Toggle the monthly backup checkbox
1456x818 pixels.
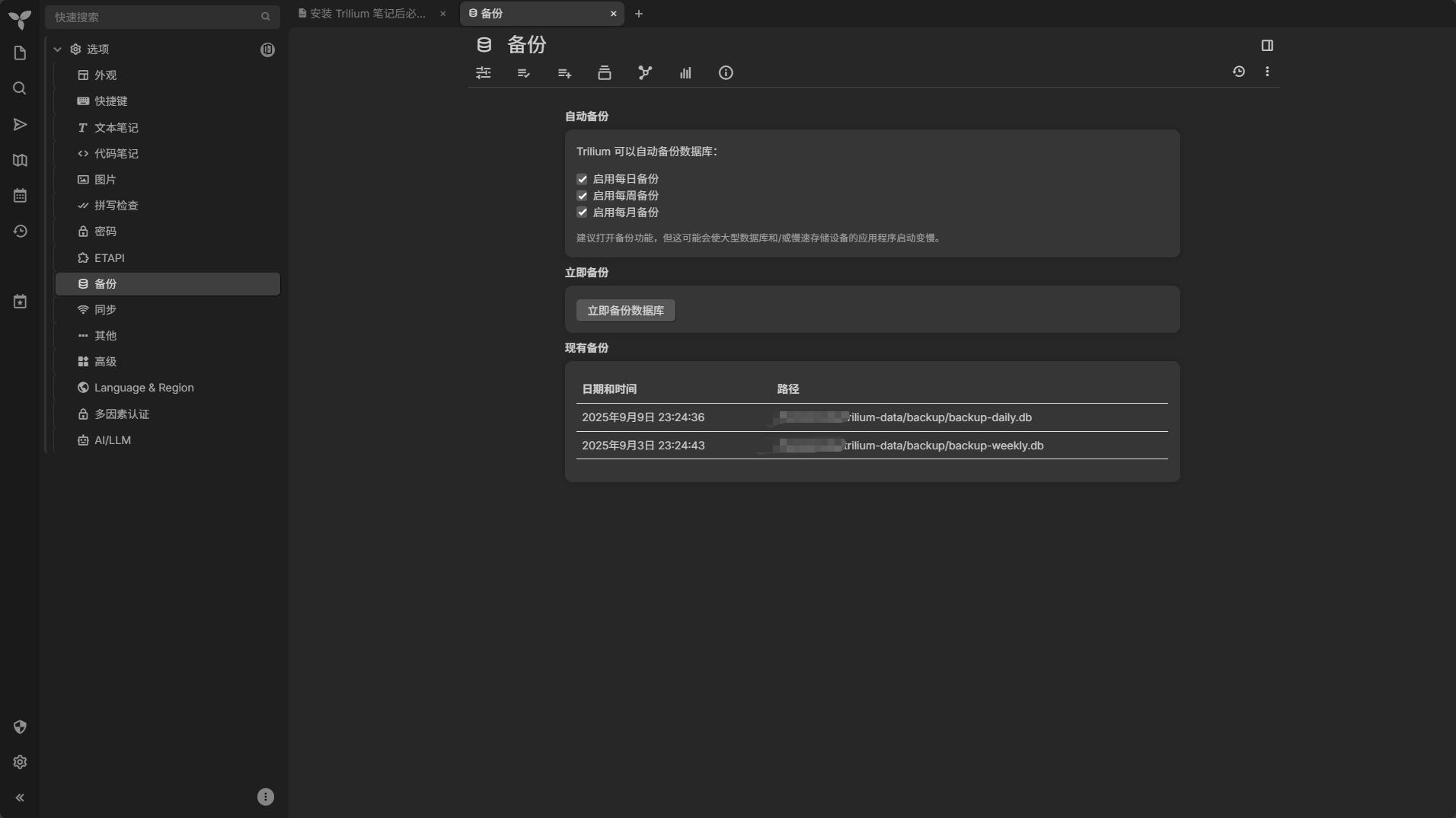click(x=583, y=212)
